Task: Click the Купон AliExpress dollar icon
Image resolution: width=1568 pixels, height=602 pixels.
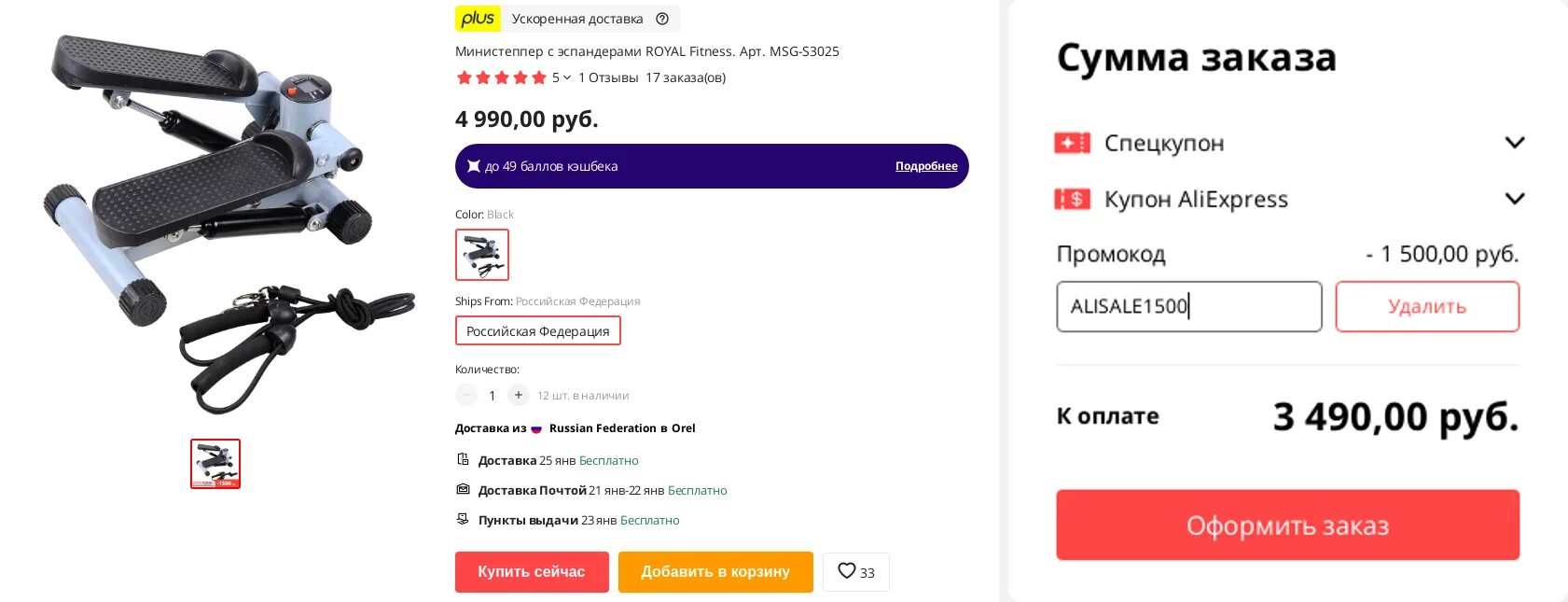Action: point(1072,199)
